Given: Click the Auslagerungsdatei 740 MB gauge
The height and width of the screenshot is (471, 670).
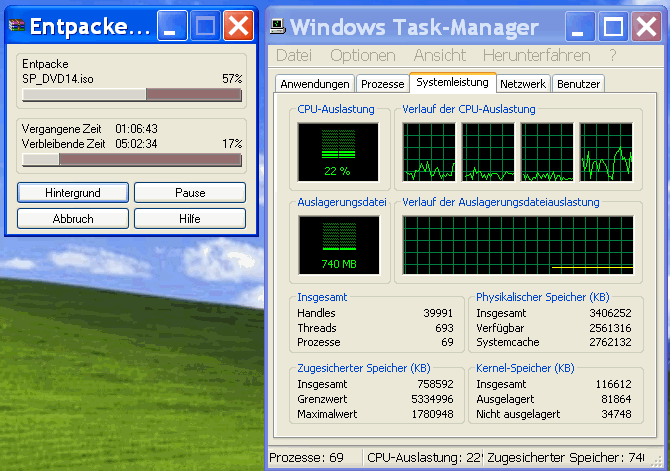Looking at the screenshot, I should pos(339,245).
